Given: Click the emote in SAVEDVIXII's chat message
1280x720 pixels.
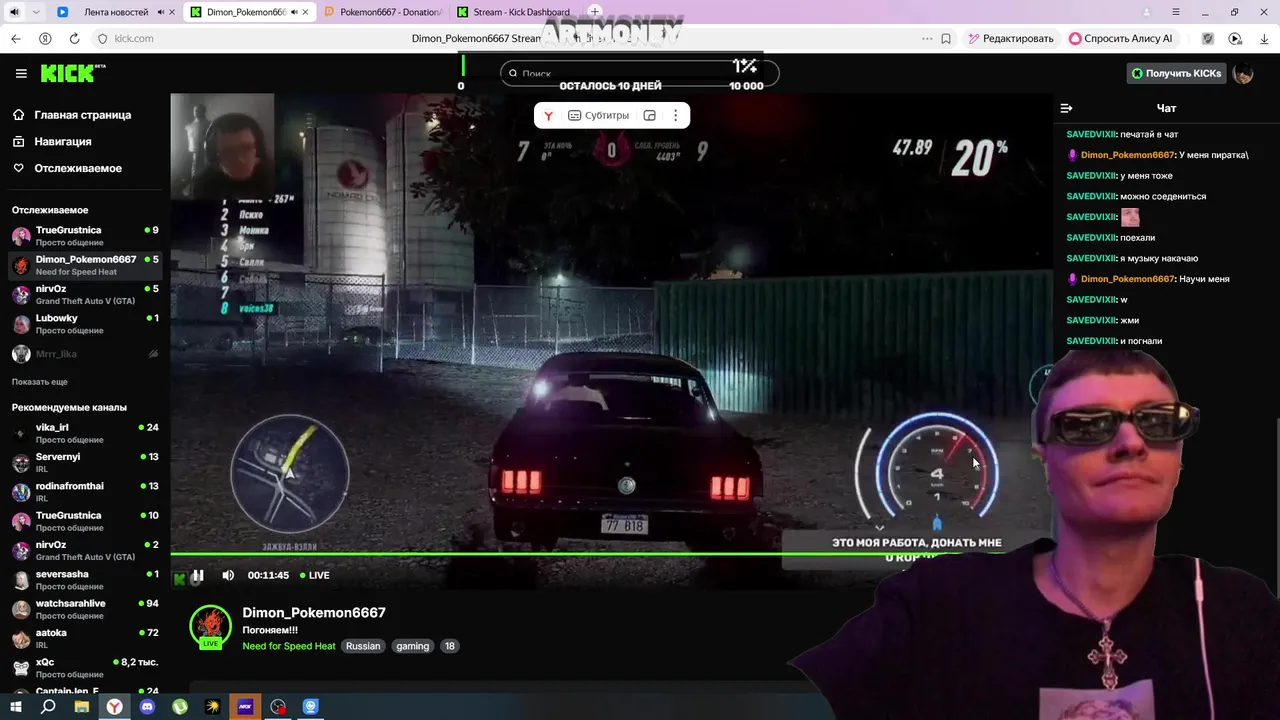Looking at the screenshot, I should pos(1130,217).
